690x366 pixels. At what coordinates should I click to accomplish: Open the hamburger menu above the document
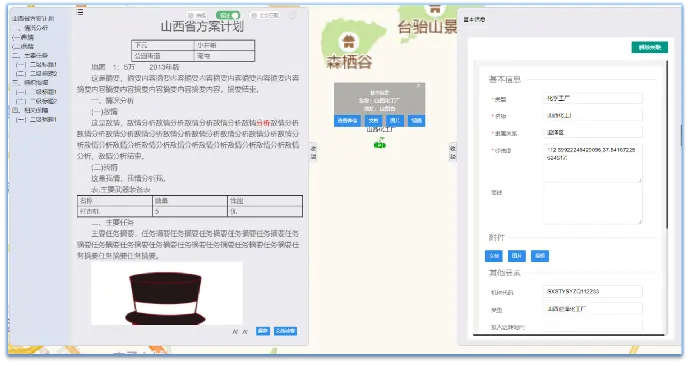coord(80,12)
